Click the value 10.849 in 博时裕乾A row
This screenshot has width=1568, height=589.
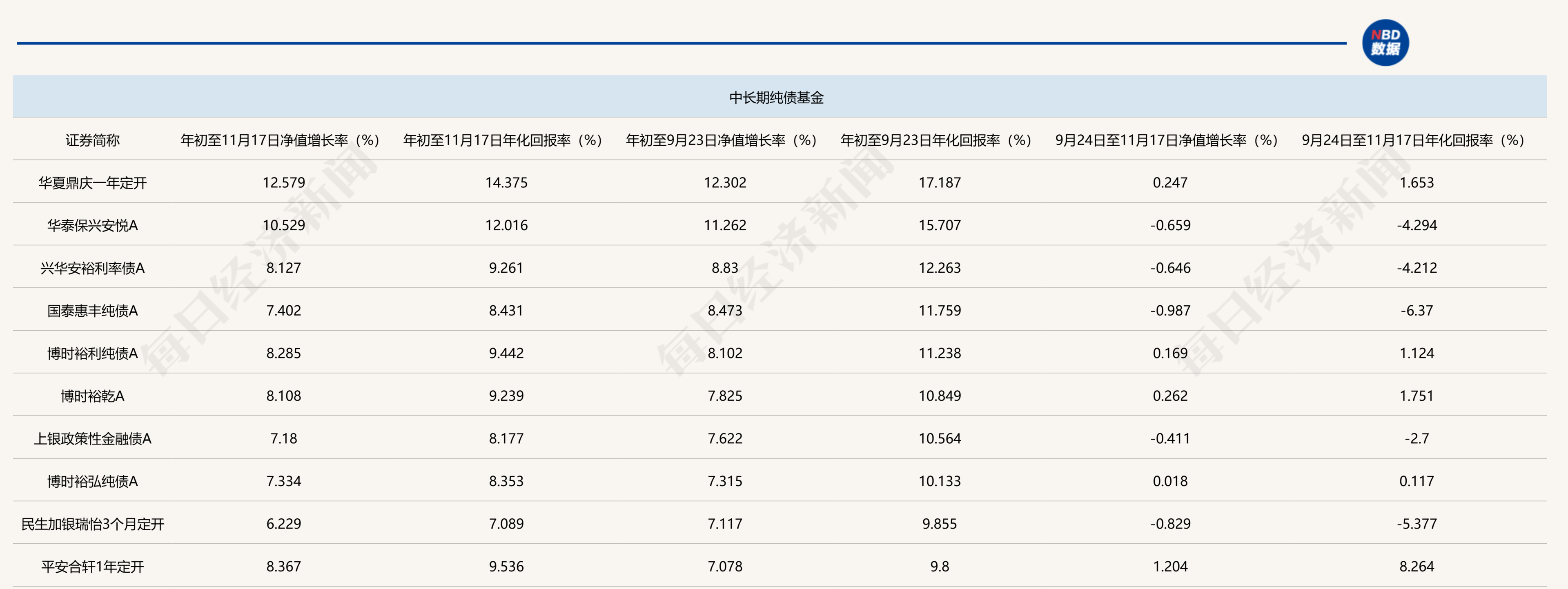pyautogui.click(x=940, y=396)
